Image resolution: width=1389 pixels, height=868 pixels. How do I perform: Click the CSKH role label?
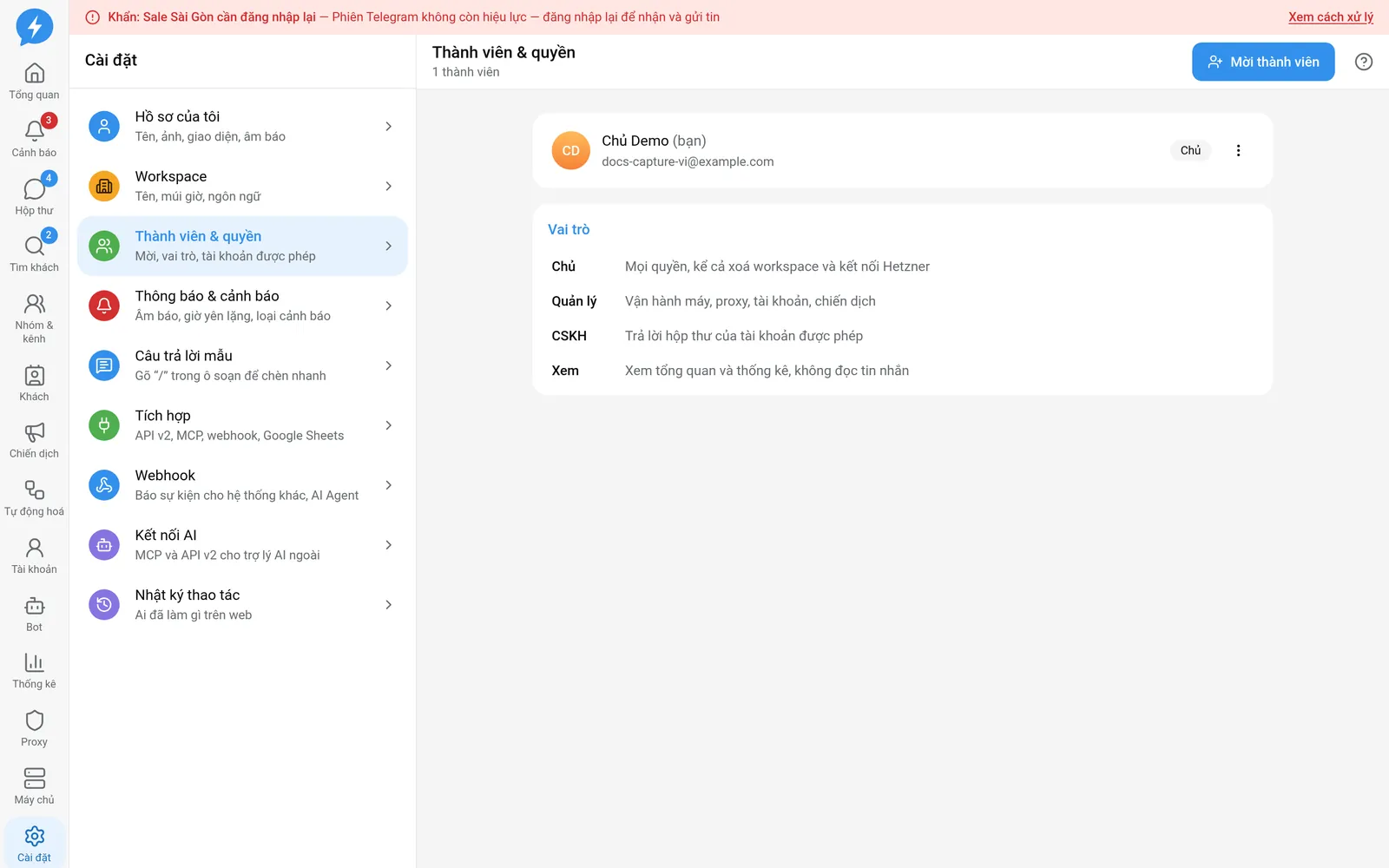click(569, 336)
